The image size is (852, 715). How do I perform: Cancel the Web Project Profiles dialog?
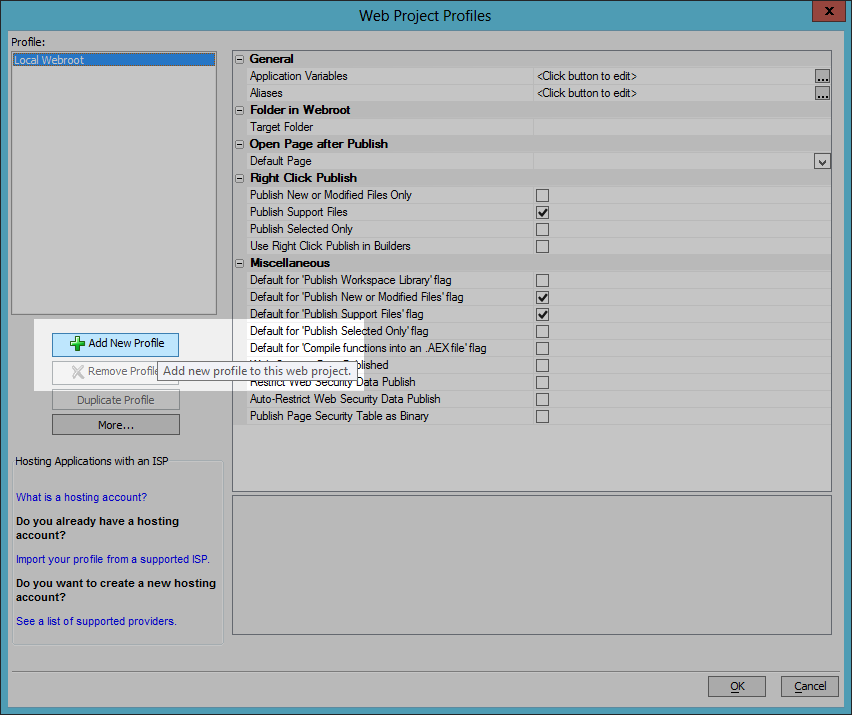[810, 686]
